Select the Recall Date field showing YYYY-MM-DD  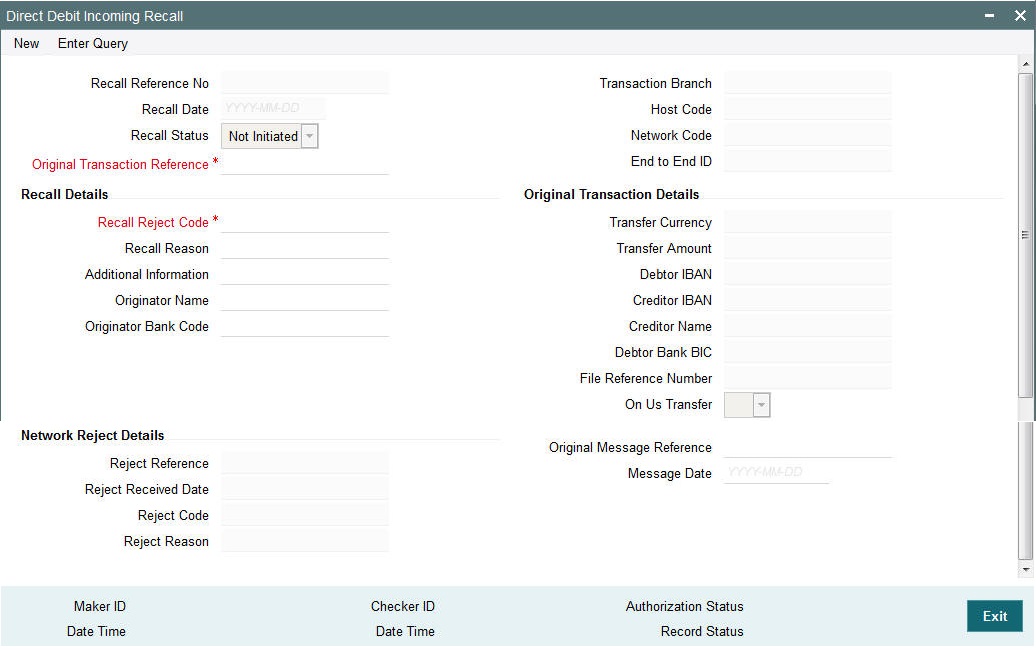pyautogui.click(x=270, y=109)
